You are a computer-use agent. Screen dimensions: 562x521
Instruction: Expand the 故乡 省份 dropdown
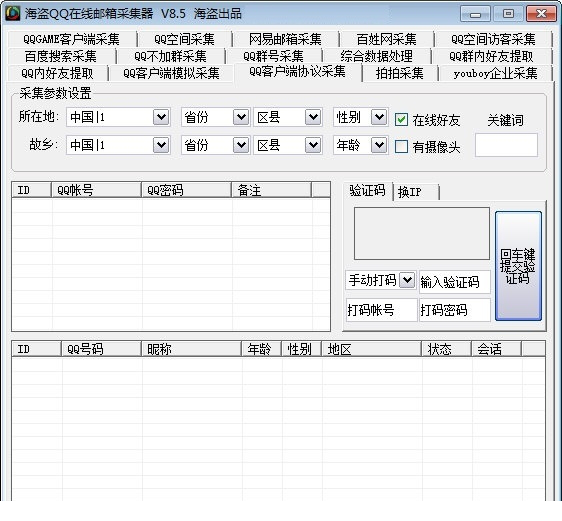click(x=241, y=145)
